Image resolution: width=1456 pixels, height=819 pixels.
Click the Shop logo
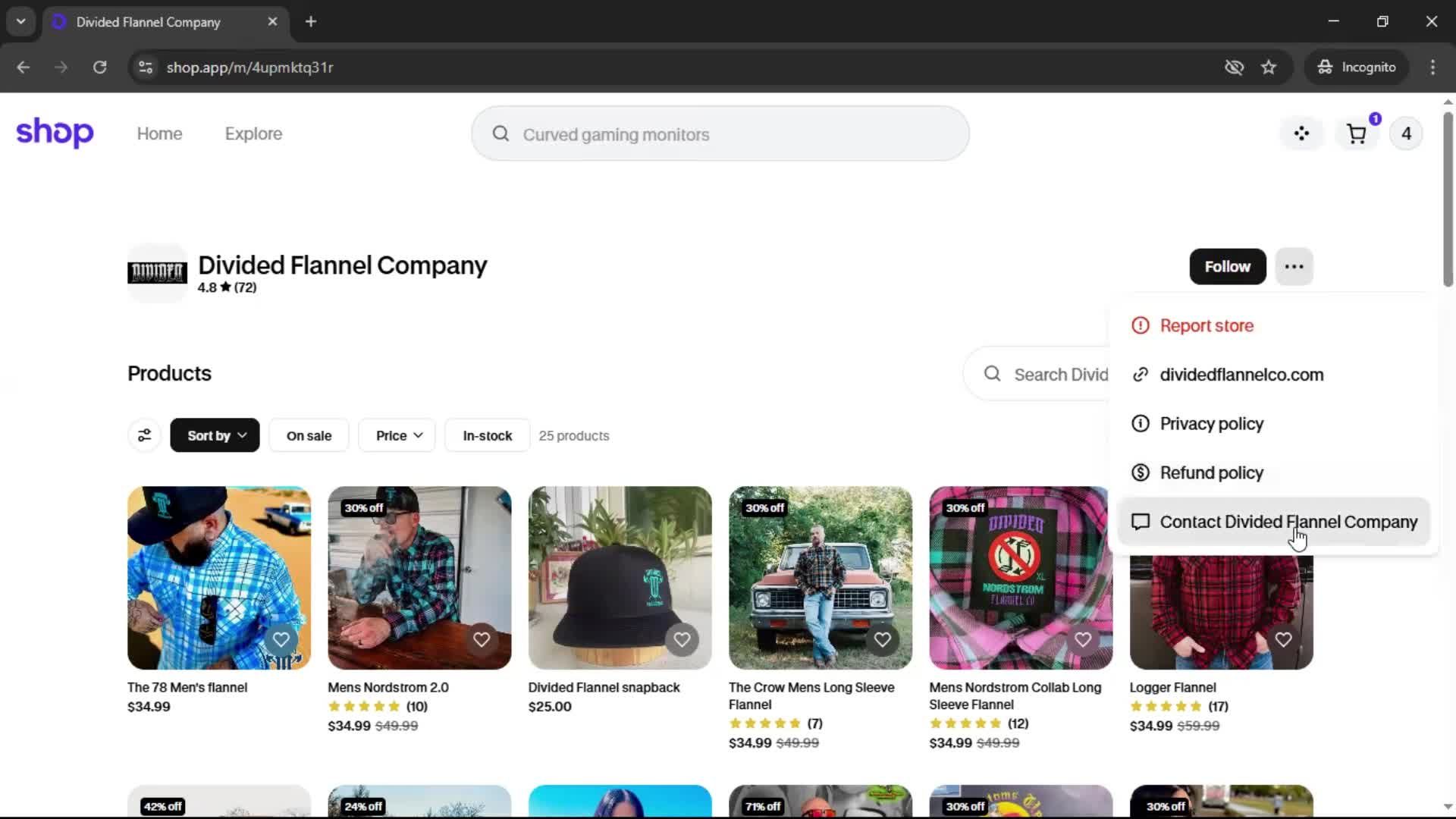click(x=55, y=133)
